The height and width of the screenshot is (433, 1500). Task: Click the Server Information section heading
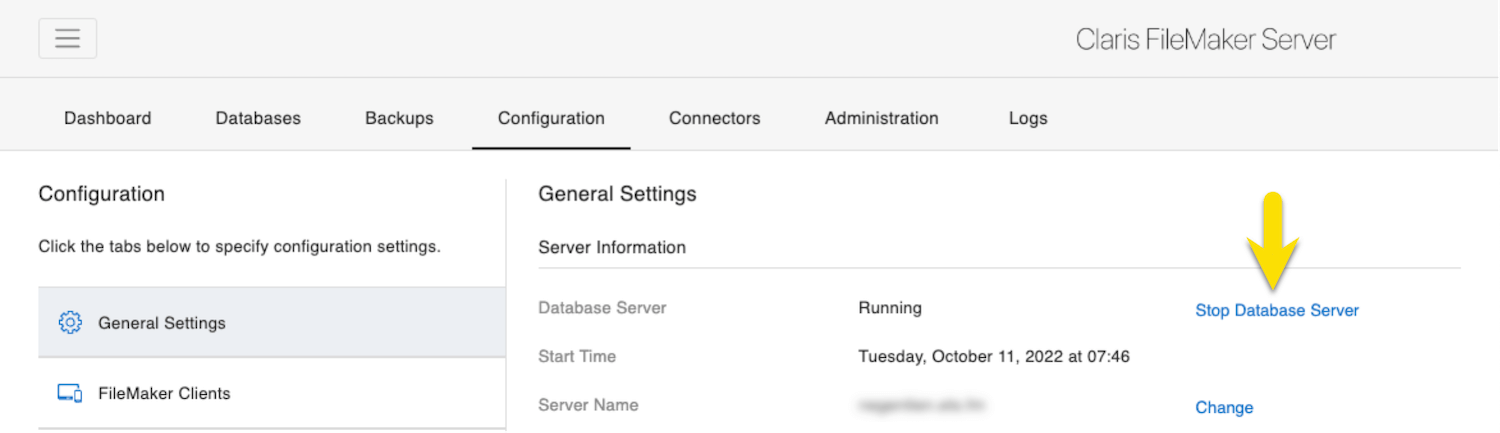612,247
